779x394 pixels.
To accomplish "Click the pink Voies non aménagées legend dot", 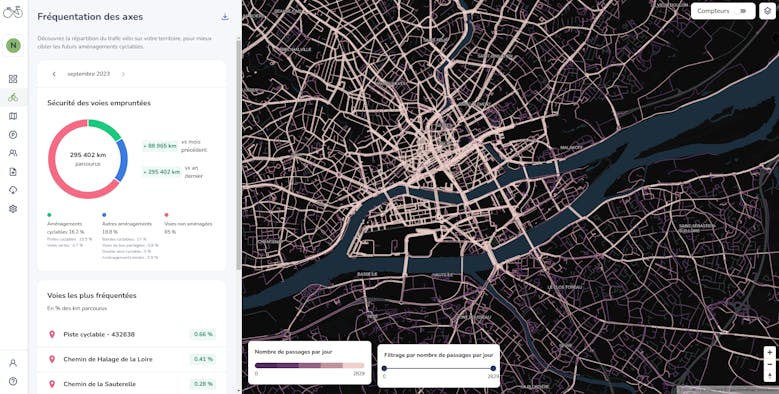I will [x=166, y=215].
